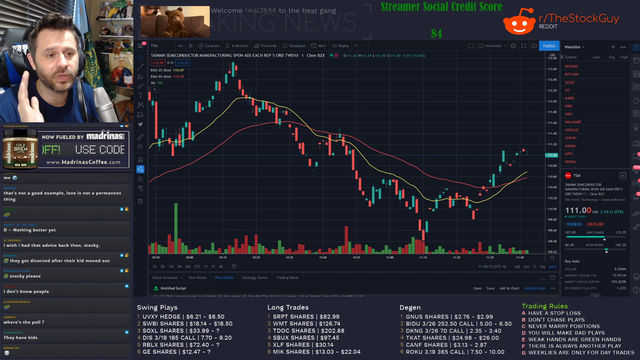Toggle the highlighted stay-in-drawing-mode button

(x=140, y=169)
